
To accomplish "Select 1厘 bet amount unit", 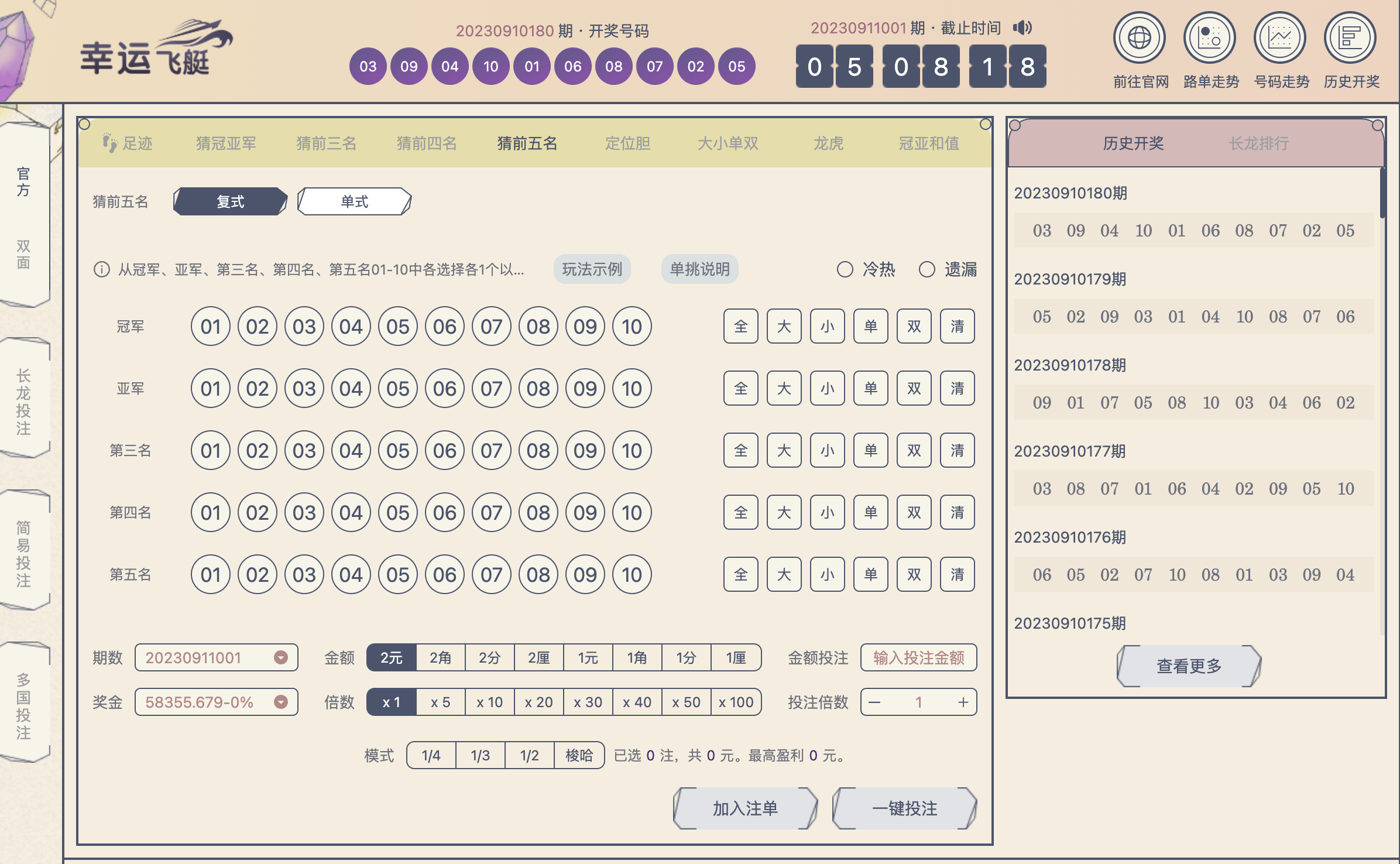I will pos(736,657).
